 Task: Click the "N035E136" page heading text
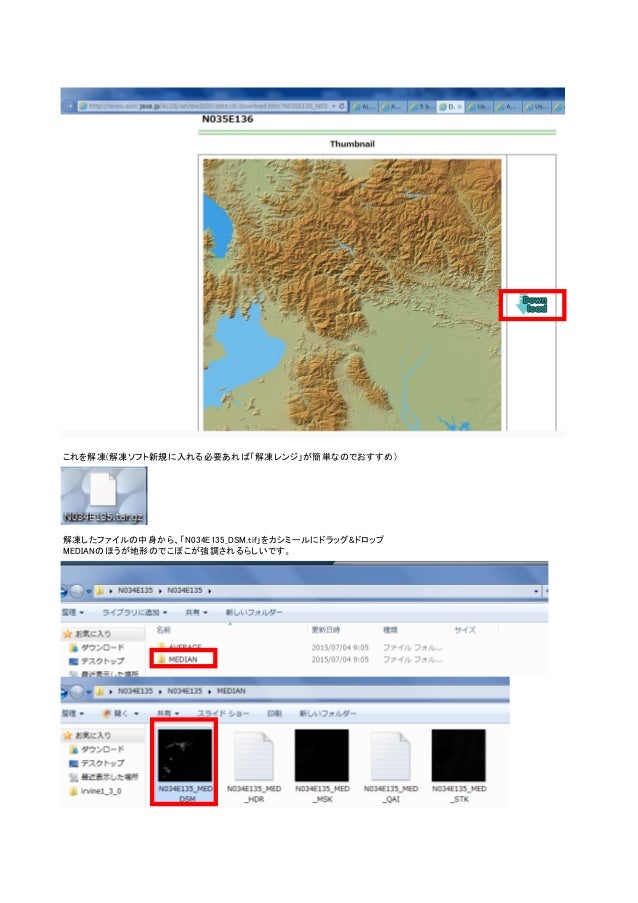(x=227, y=119)
